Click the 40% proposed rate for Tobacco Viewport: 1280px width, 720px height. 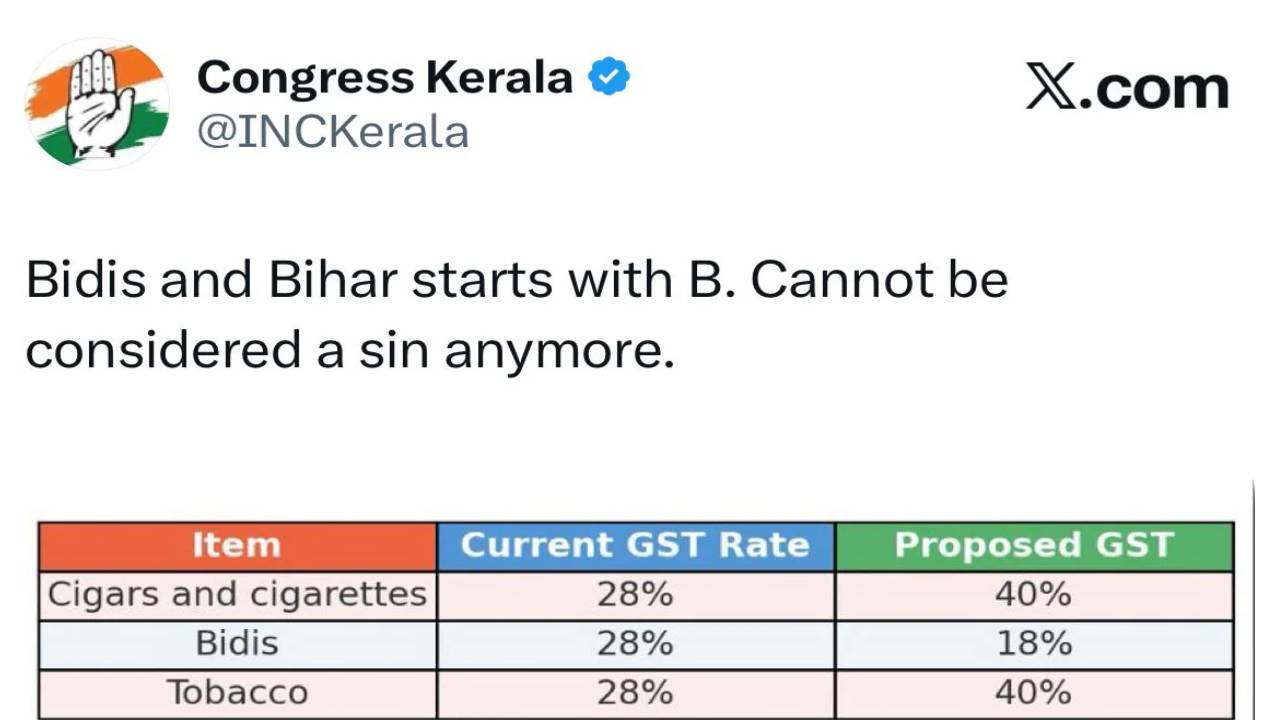tap(1034, 692)
